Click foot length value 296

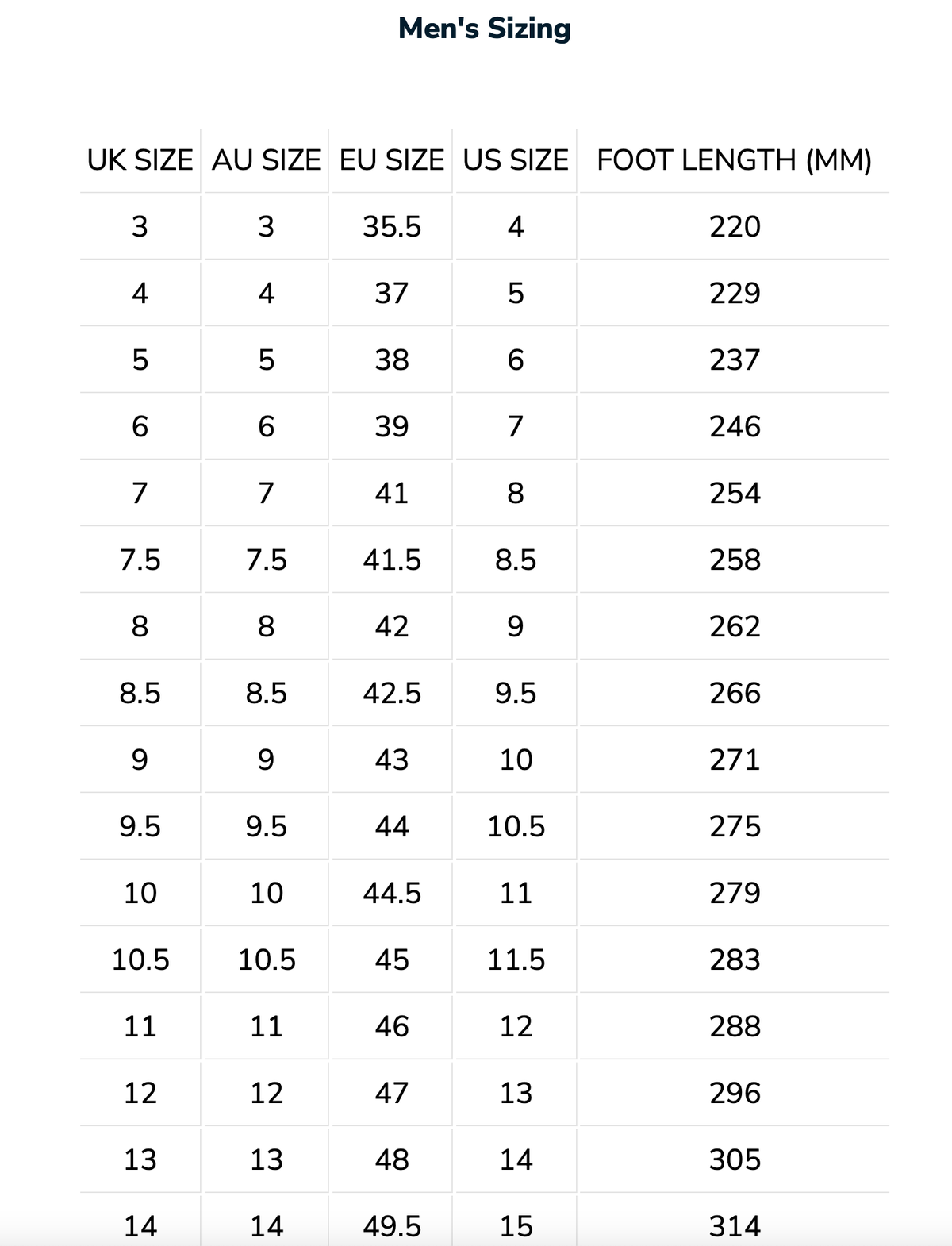(x=735, y=1094)
